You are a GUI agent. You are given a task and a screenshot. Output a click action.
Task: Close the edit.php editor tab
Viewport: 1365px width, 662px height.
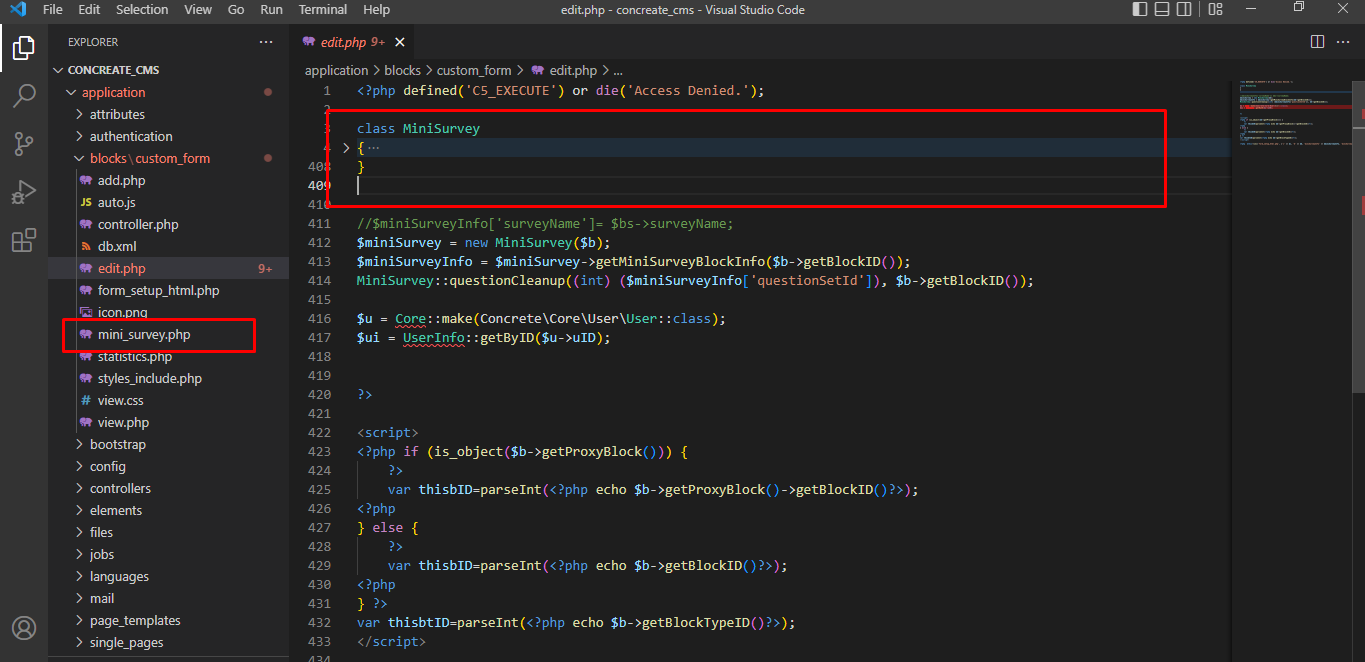[x=400, y=42]
